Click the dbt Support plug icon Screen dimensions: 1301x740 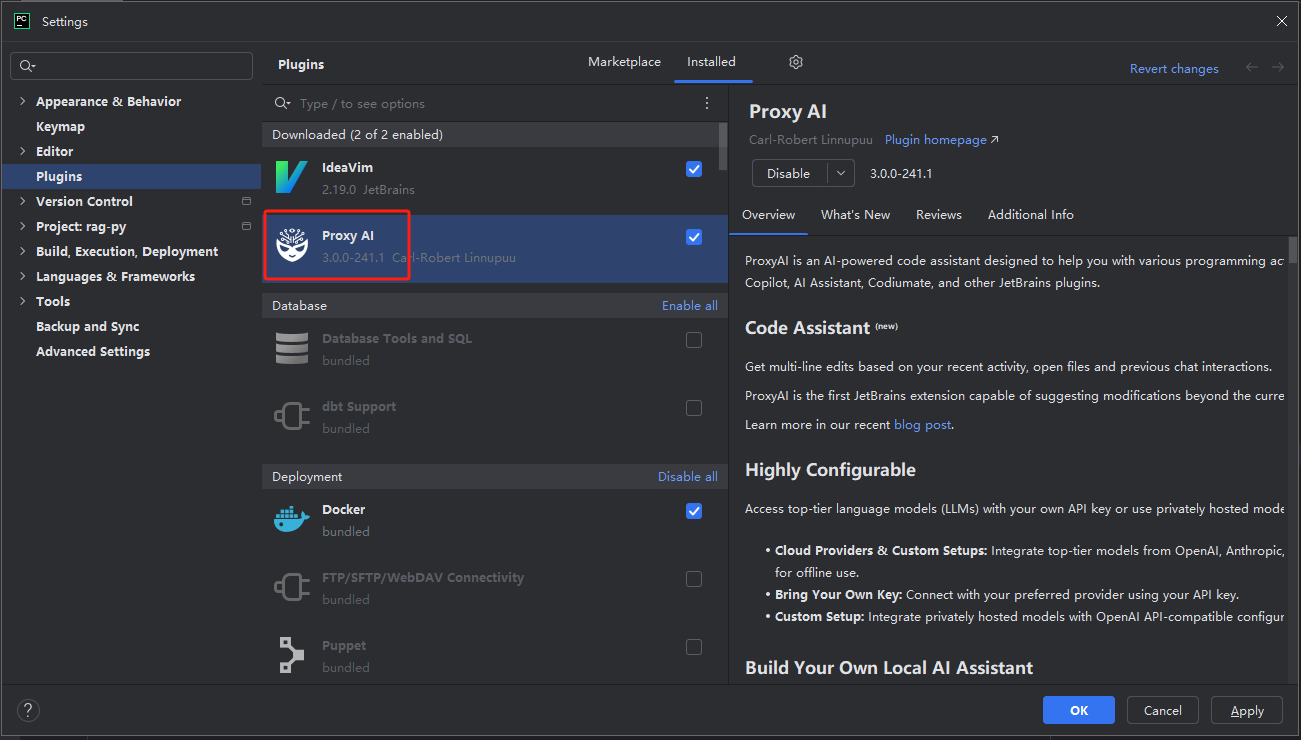[292, 417]
